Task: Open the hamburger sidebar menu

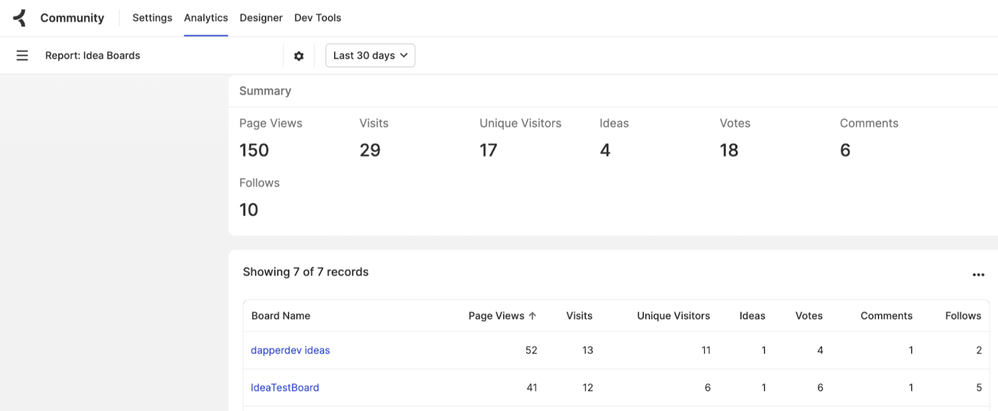Action: [x=22, y=56]
